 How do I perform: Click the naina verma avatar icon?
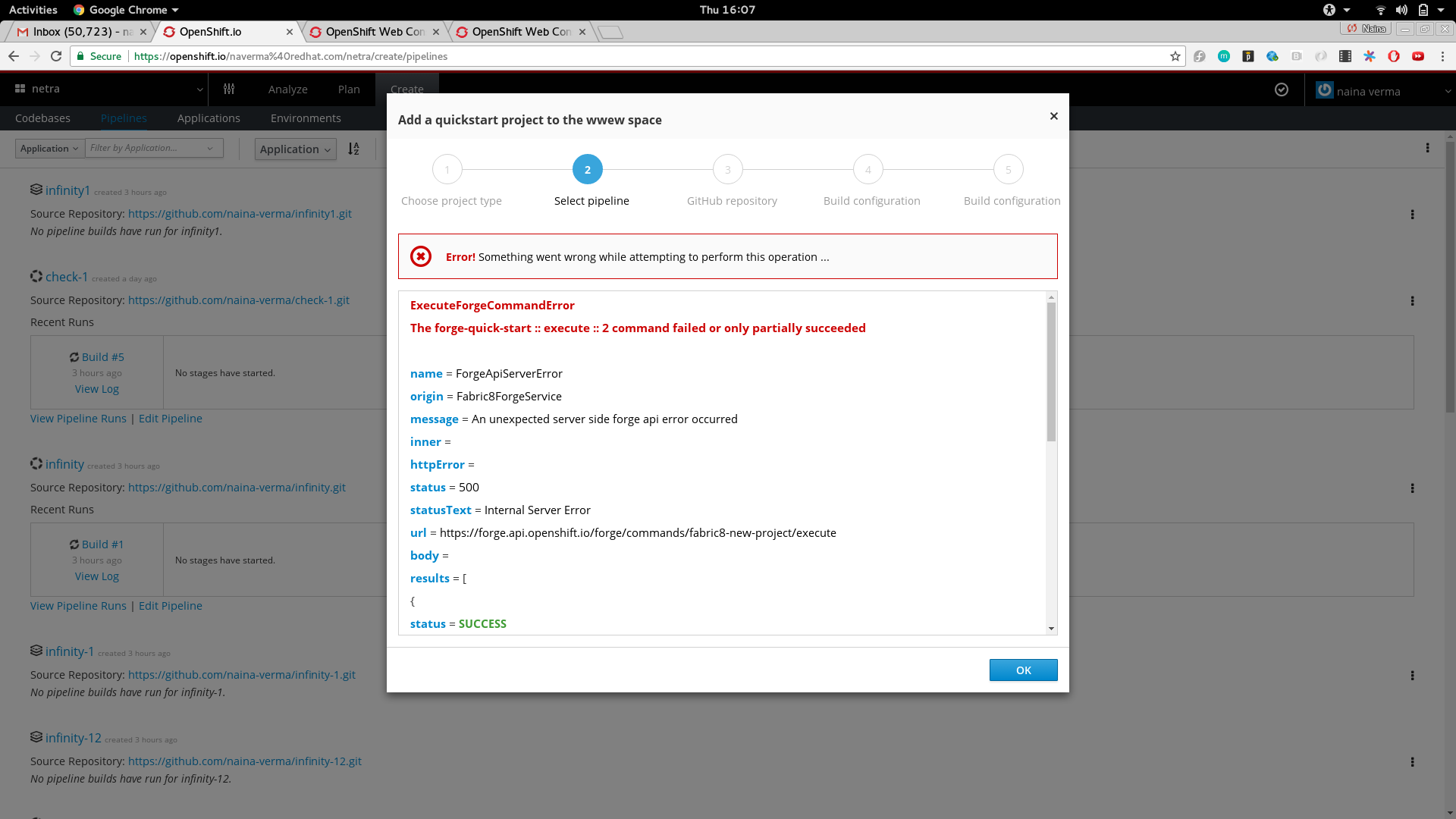[x=1324, y=90]
